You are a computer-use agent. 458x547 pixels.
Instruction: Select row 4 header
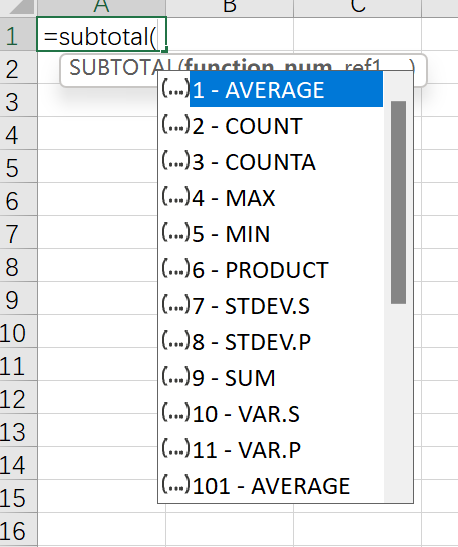point(18,133)
